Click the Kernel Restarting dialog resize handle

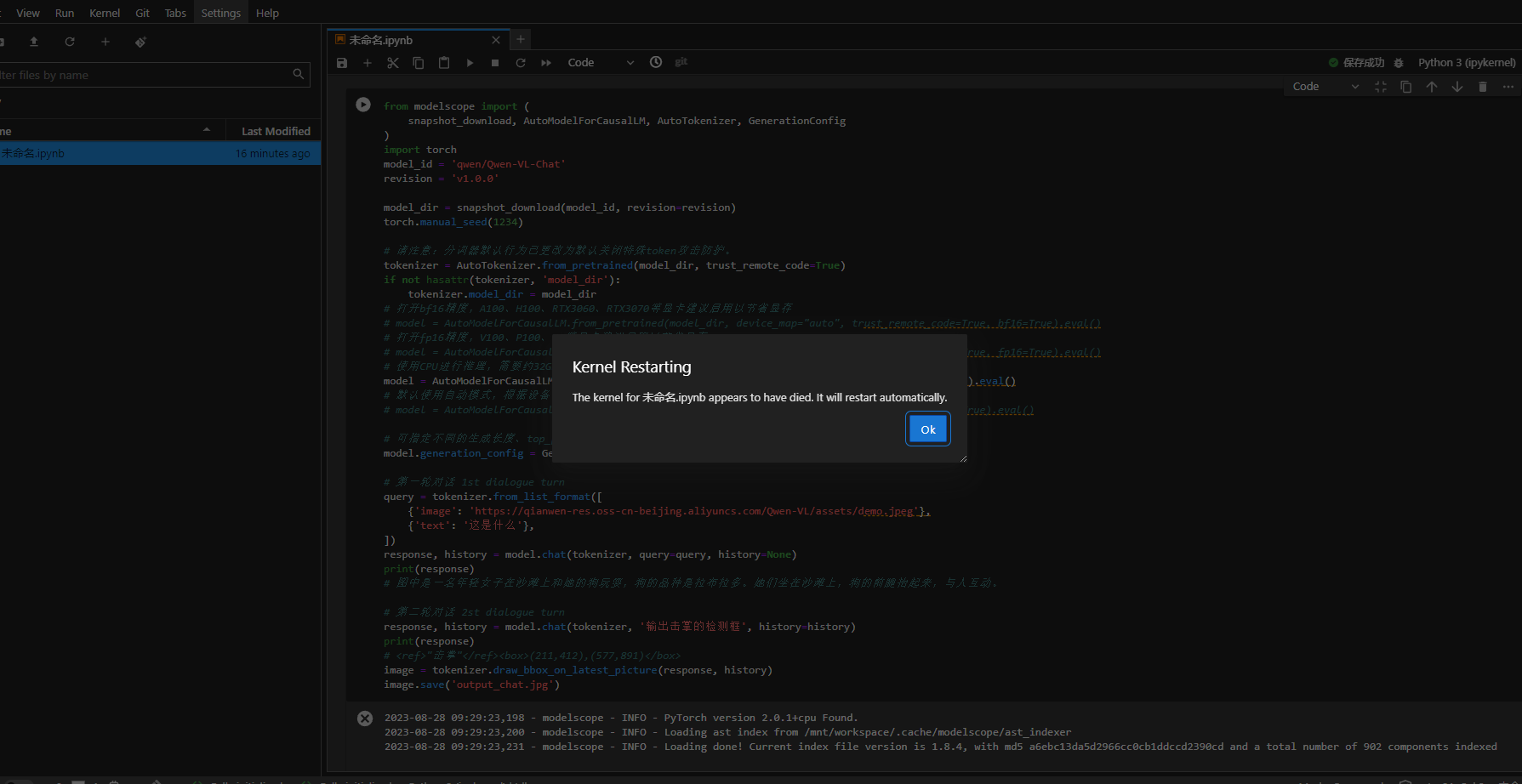tap(963, 458)
